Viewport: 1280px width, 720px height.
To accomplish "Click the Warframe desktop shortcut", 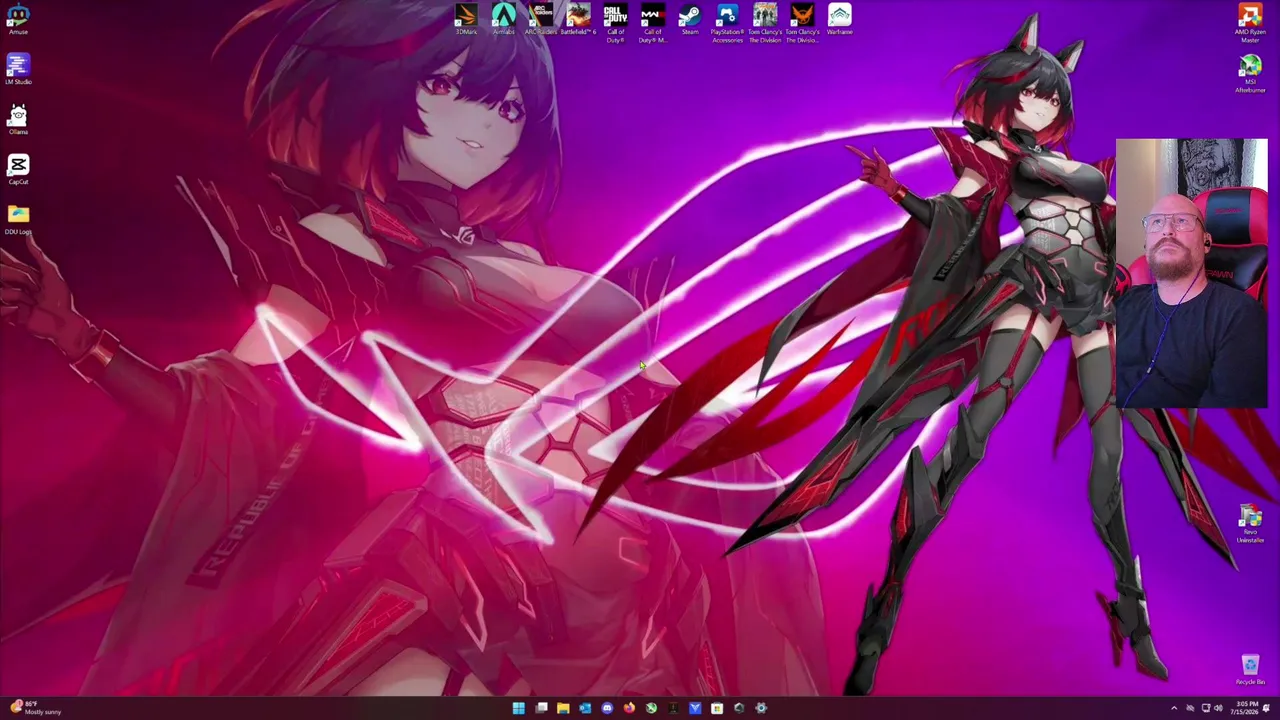I will tap(839, 19).
